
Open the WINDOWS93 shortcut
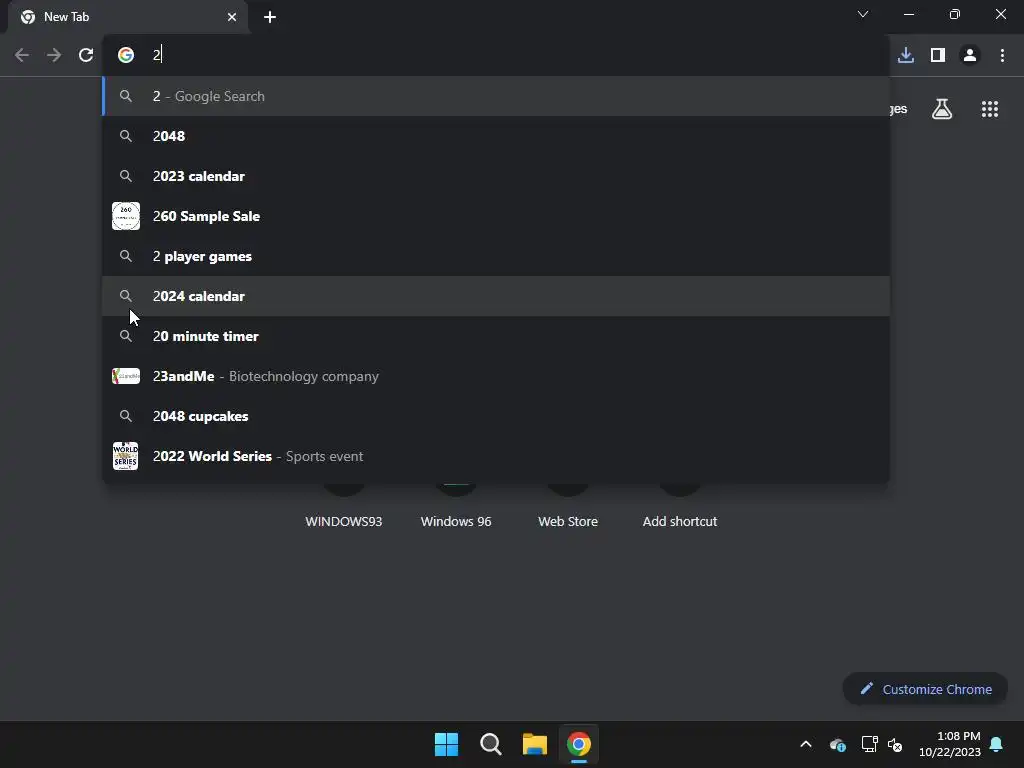(x=344, y=521)
